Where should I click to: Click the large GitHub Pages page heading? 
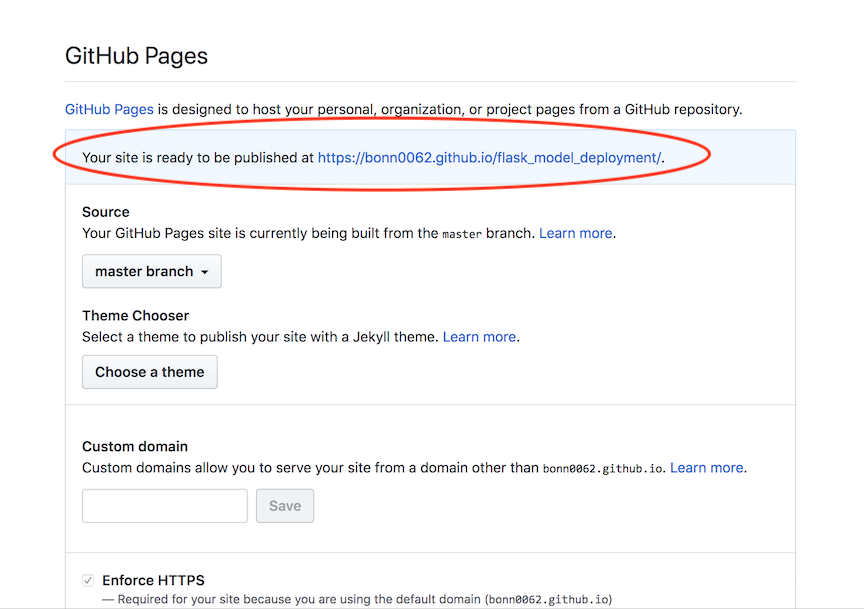tap(136, 55)
